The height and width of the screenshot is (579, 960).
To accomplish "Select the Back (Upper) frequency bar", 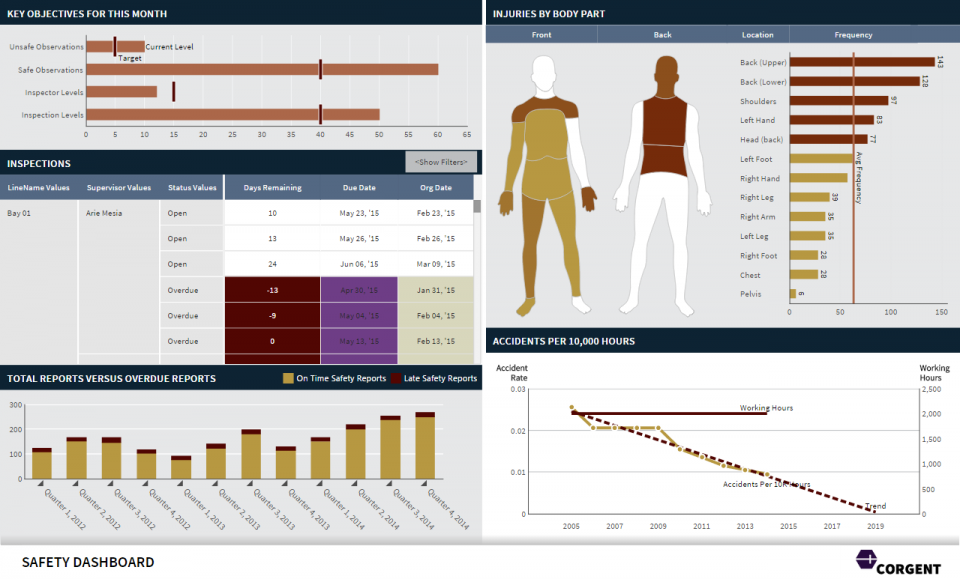I will pos(862,62).
